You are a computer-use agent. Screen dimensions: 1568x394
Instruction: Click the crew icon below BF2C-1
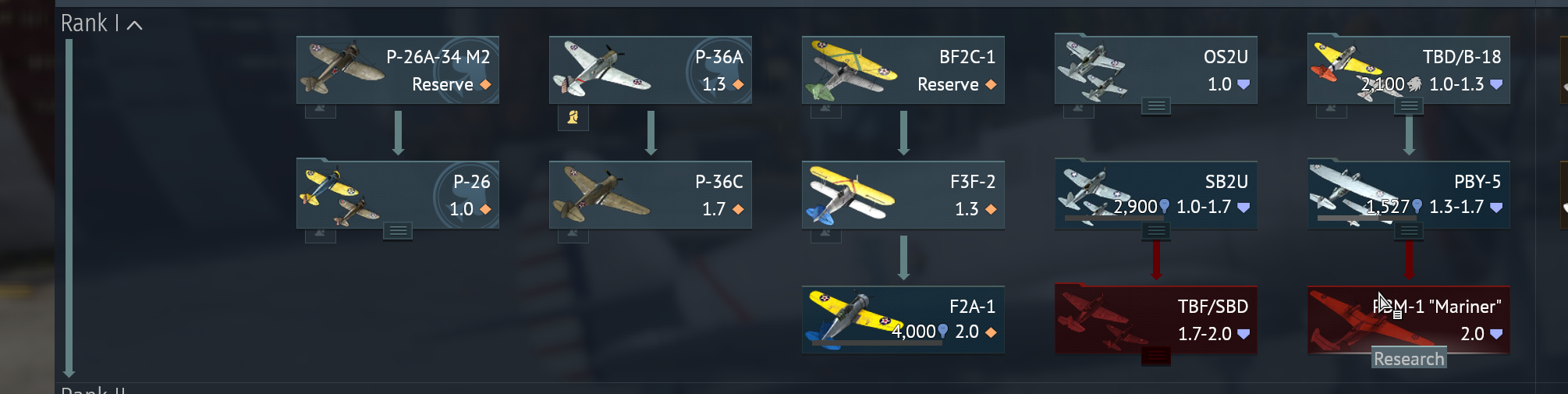click(825, 110)
